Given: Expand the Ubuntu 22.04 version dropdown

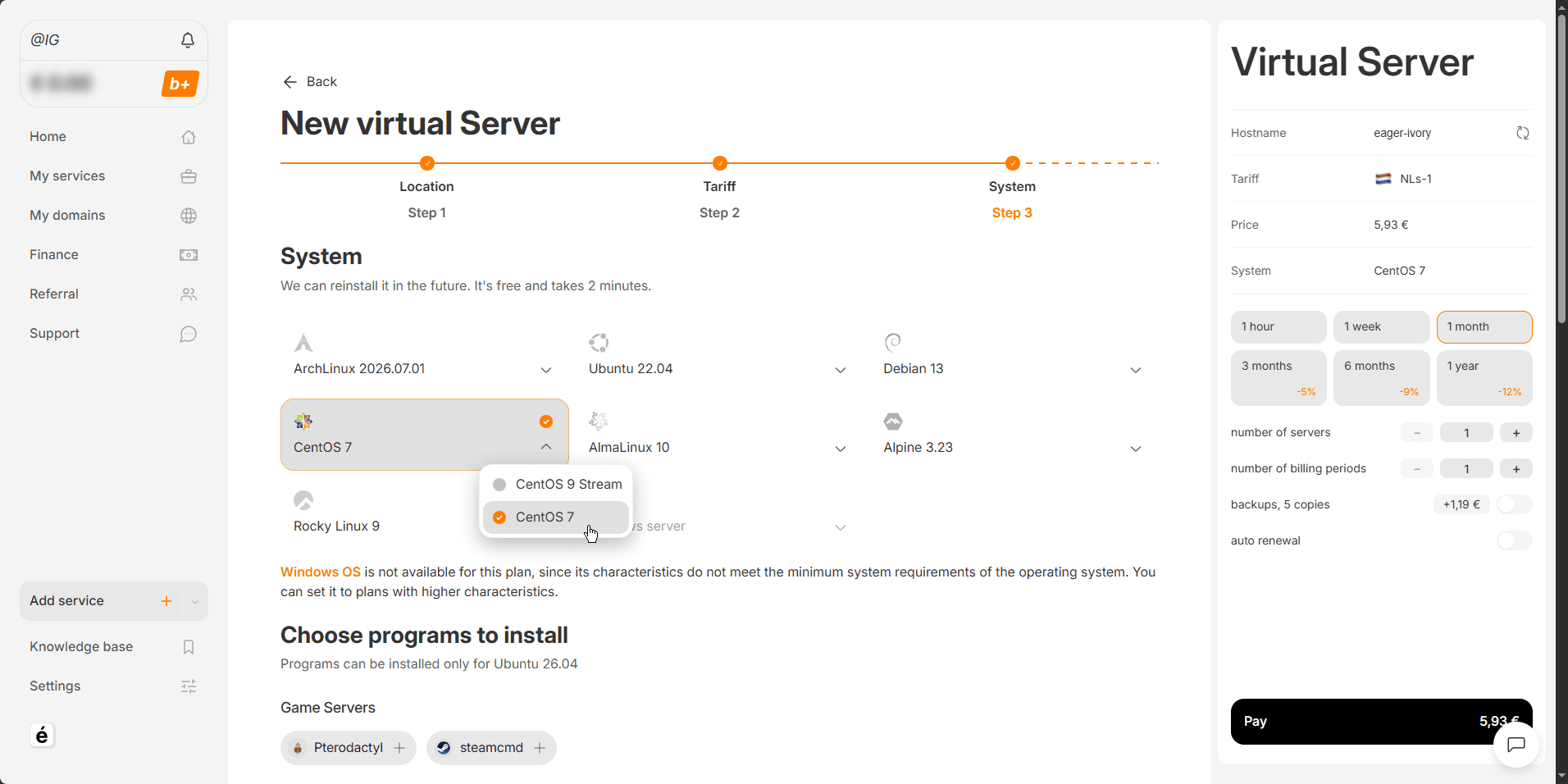Looking at the screenshot, I should [x=841, y=371].
